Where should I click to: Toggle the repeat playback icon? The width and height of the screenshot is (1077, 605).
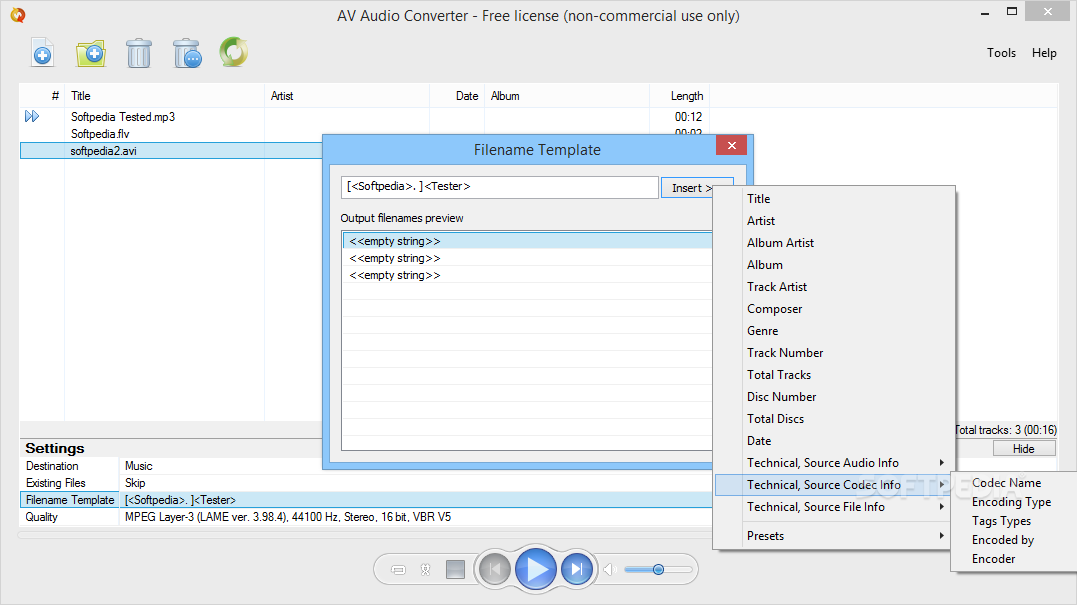(398, 569)
